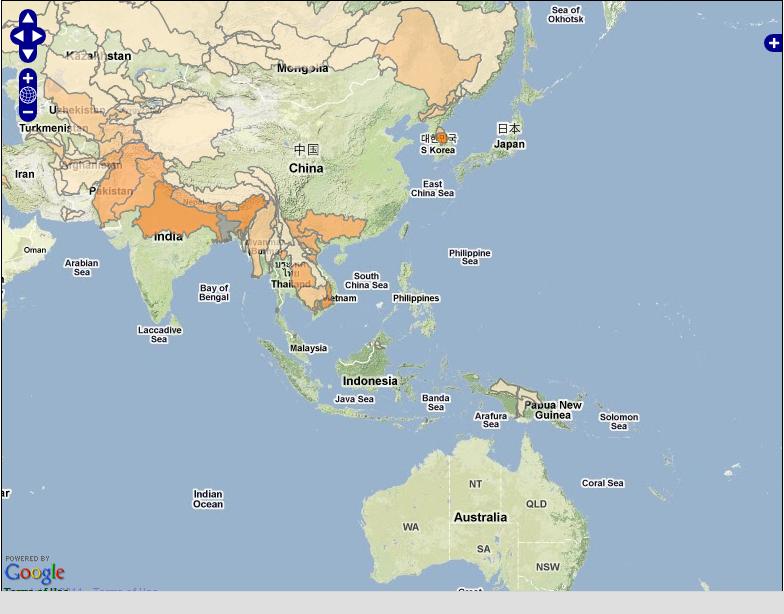
Task: Pan the map south with down arrow
Action: [x=28, y=55]
